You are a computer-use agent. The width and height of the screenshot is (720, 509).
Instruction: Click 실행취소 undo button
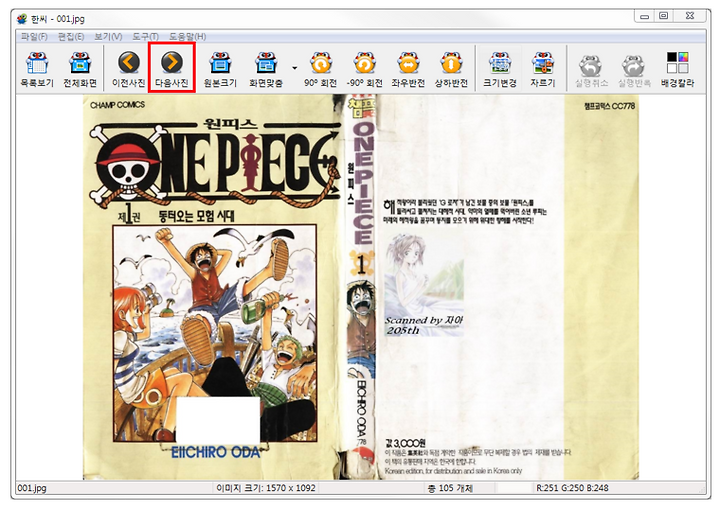[x=591, y=69]
